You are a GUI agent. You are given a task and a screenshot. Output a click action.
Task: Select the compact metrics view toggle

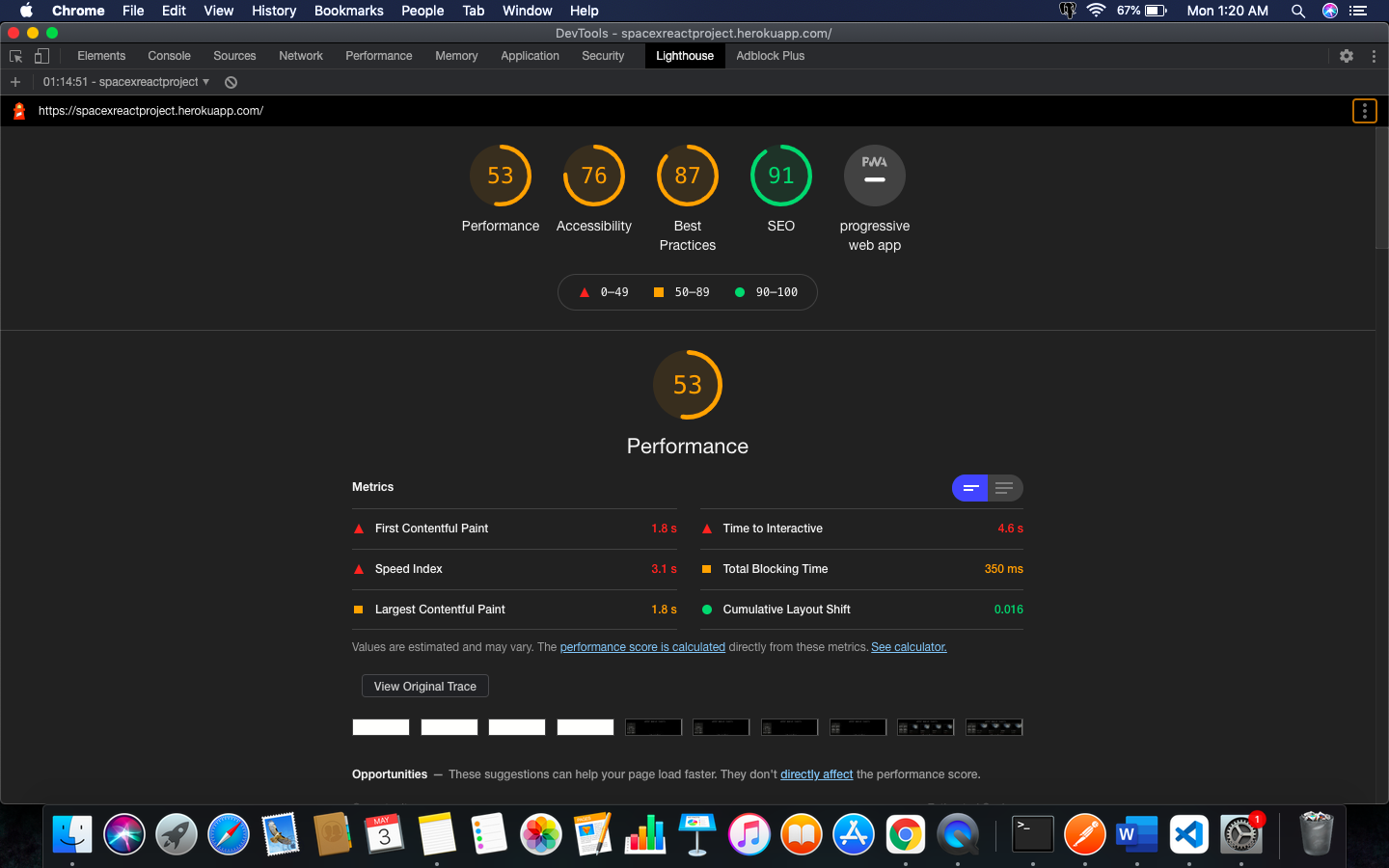pos(969,488)
